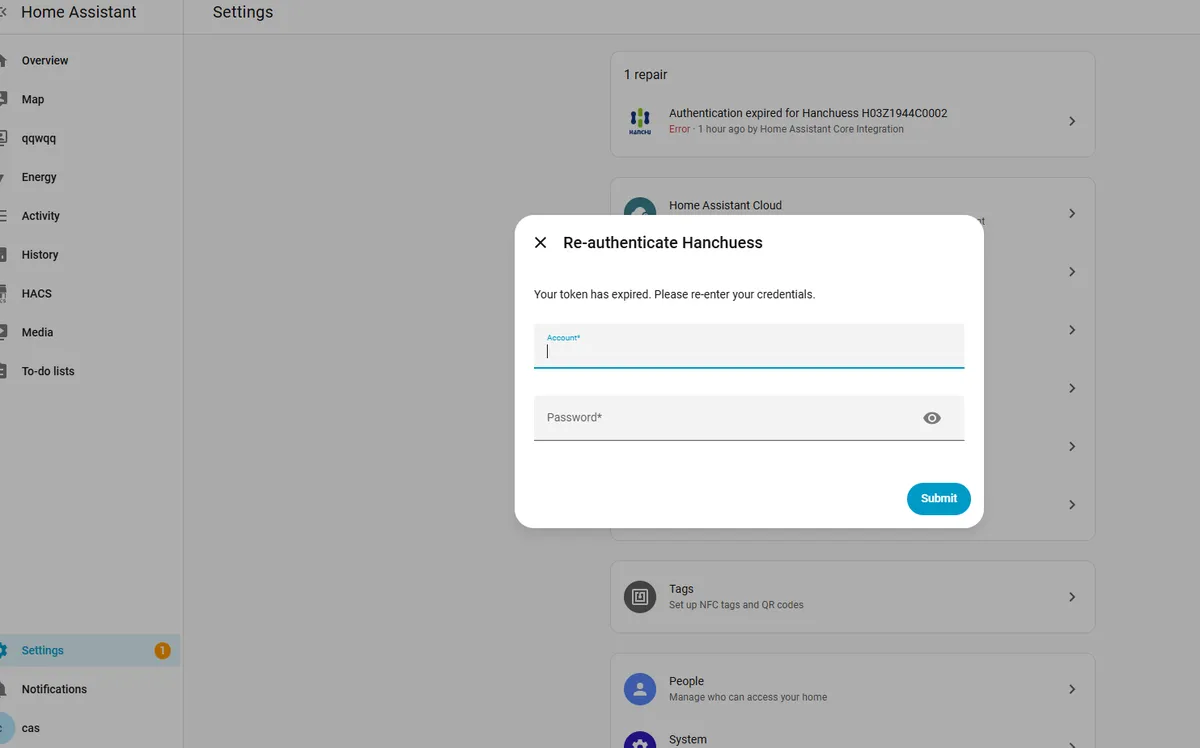Click the Home Assistant Cloud icon
The width and height of the screenshot is (1200, 748).
tap(640, 206)
